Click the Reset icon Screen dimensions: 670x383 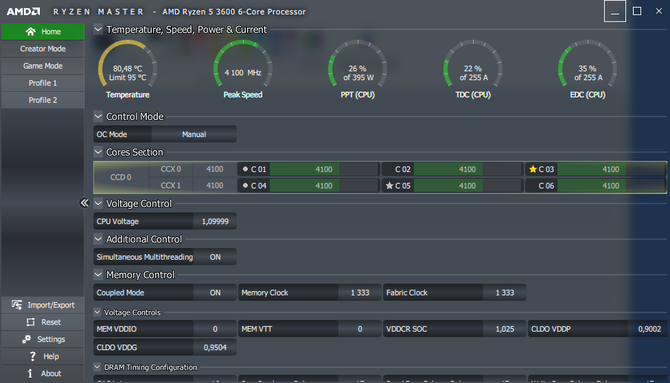click(31, 322)
